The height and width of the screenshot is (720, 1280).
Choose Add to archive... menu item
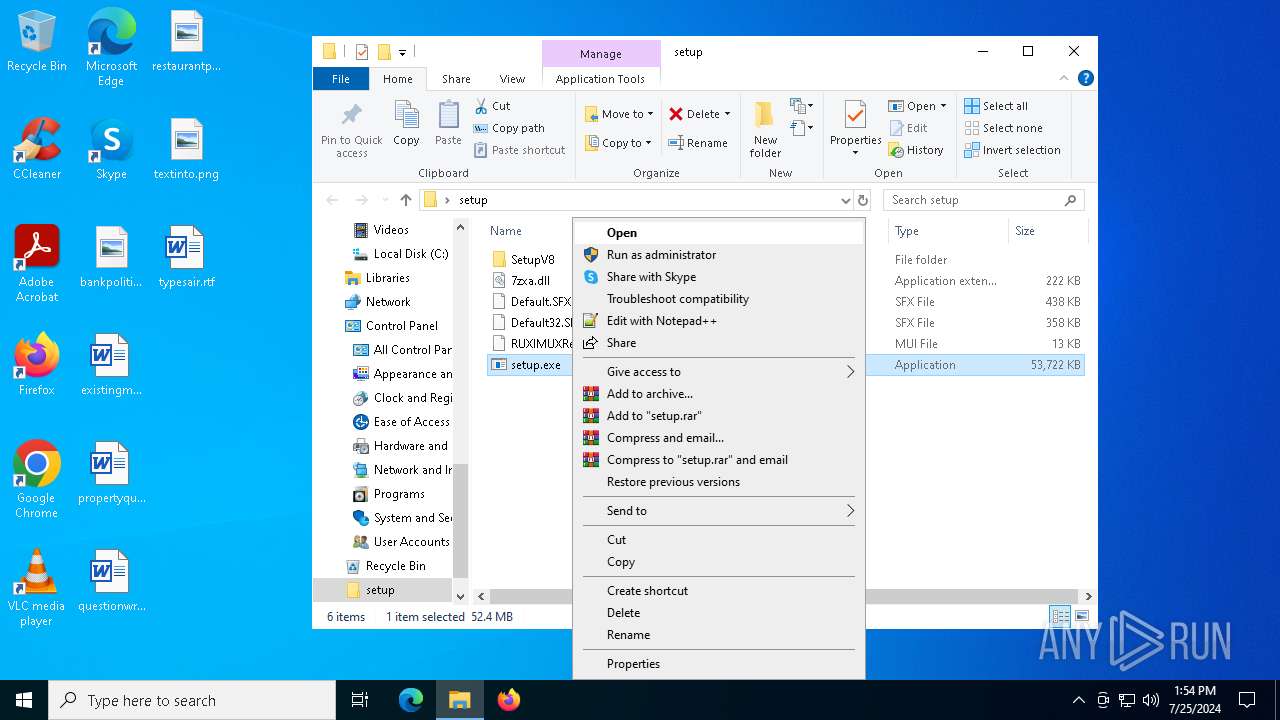click(x=718, y=394)
